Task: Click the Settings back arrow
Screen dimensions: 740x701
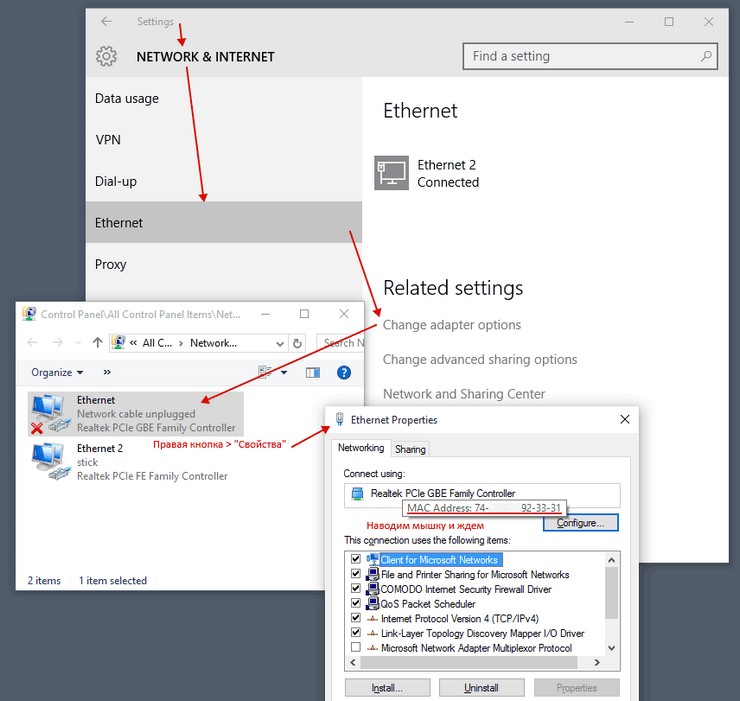Action: pos(107,21)
